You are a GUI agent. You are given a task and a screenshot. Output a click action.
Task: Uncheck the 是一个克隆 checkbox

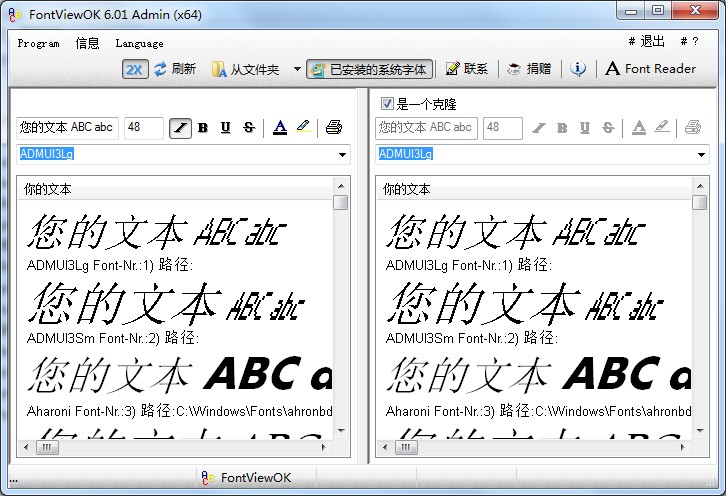click(x=387, y=104)
